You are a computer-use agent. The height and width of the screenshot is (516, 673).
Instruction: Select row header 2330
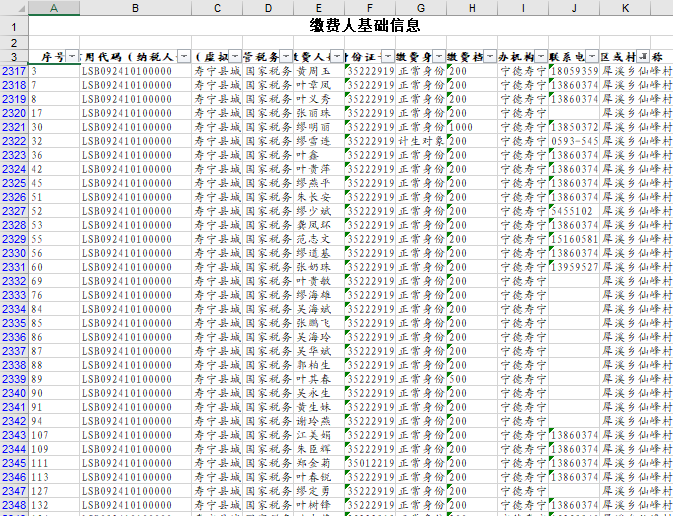(x=14, y=253)
